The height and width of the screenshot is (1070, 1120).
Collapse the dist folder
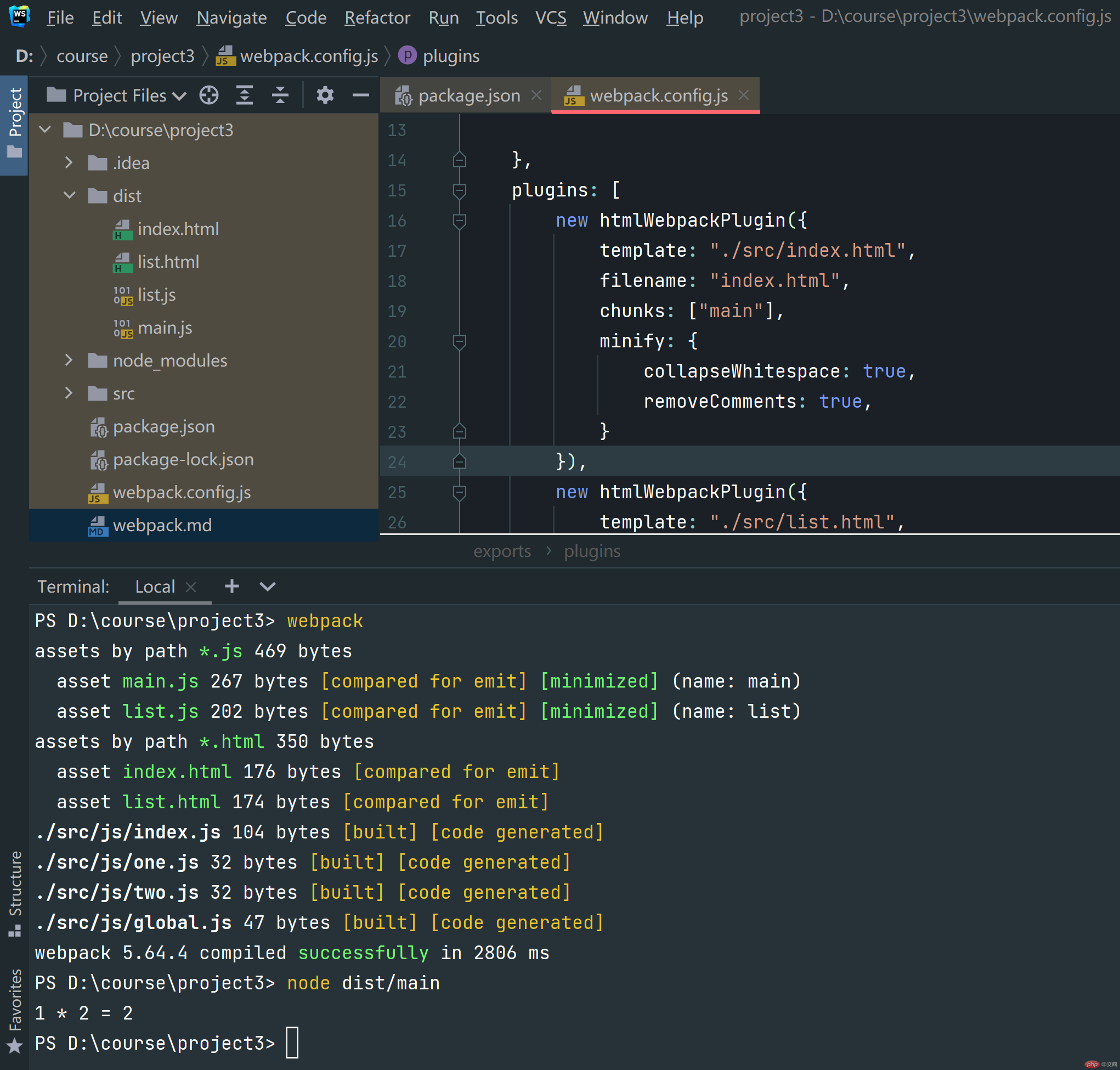click(x=69, y=196)
